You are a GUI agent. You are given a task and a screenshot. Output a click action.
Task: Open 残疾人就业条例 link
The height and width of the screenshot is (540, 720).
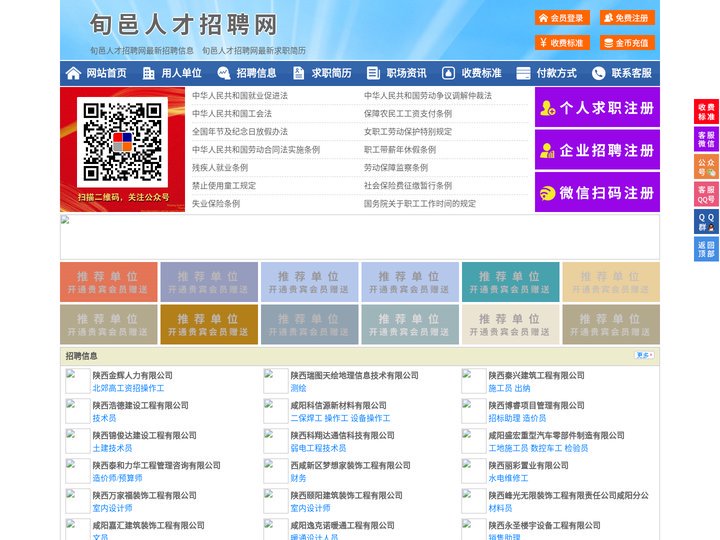tap(220, 168)
